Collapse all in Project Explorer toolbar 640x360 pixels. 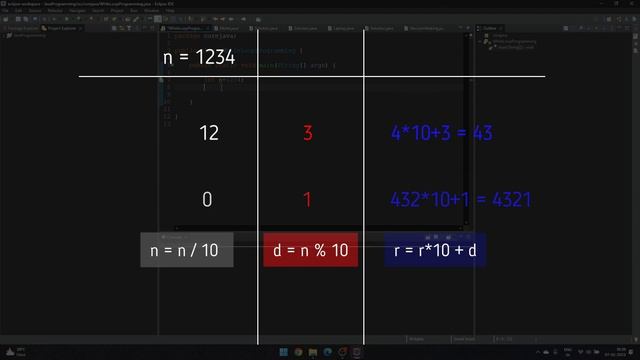tap(114, 28)
